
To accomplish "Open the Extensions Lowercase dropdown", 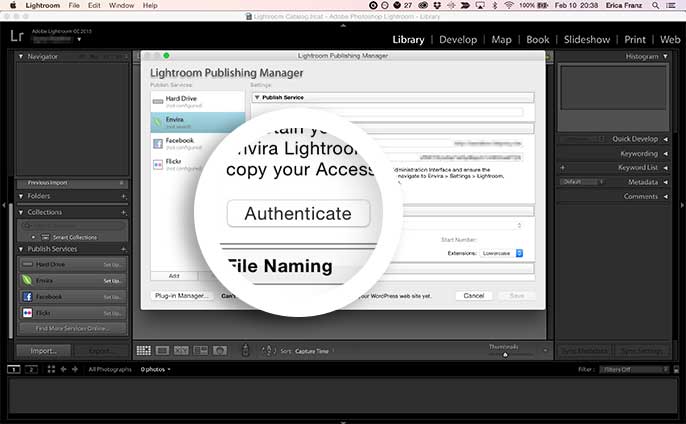I will [501, 253].
